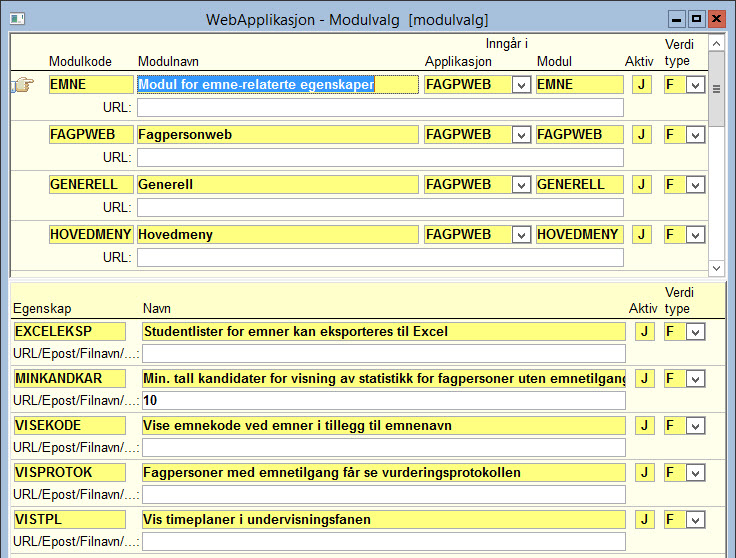
Task: Click URL/Epost/Filnavn field under VISEKODE
Action: tap(384, 447)
